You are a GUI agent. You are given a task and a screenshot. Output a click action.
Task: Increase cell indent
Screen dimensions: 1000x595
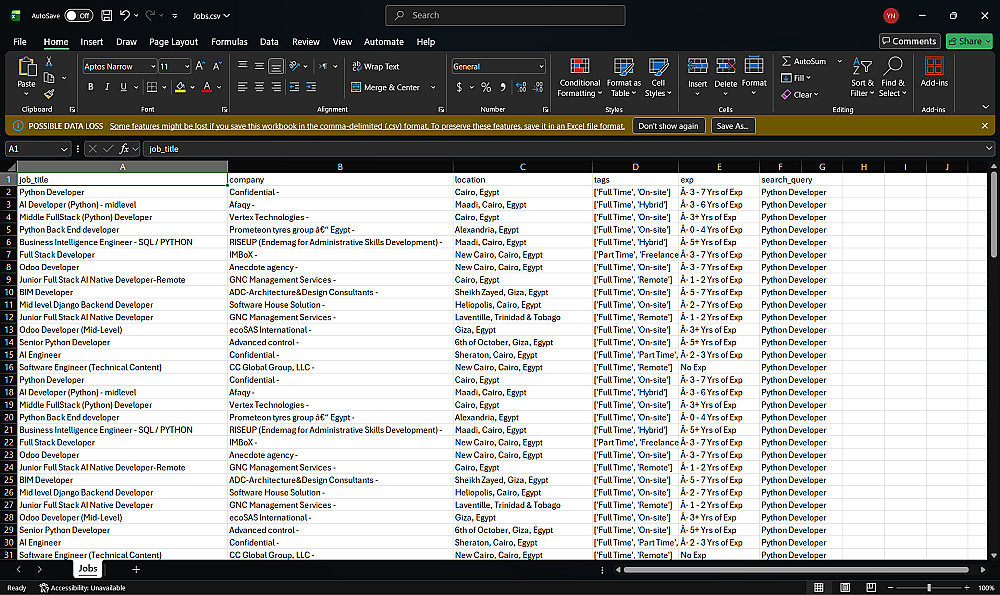tap(311, 87)
